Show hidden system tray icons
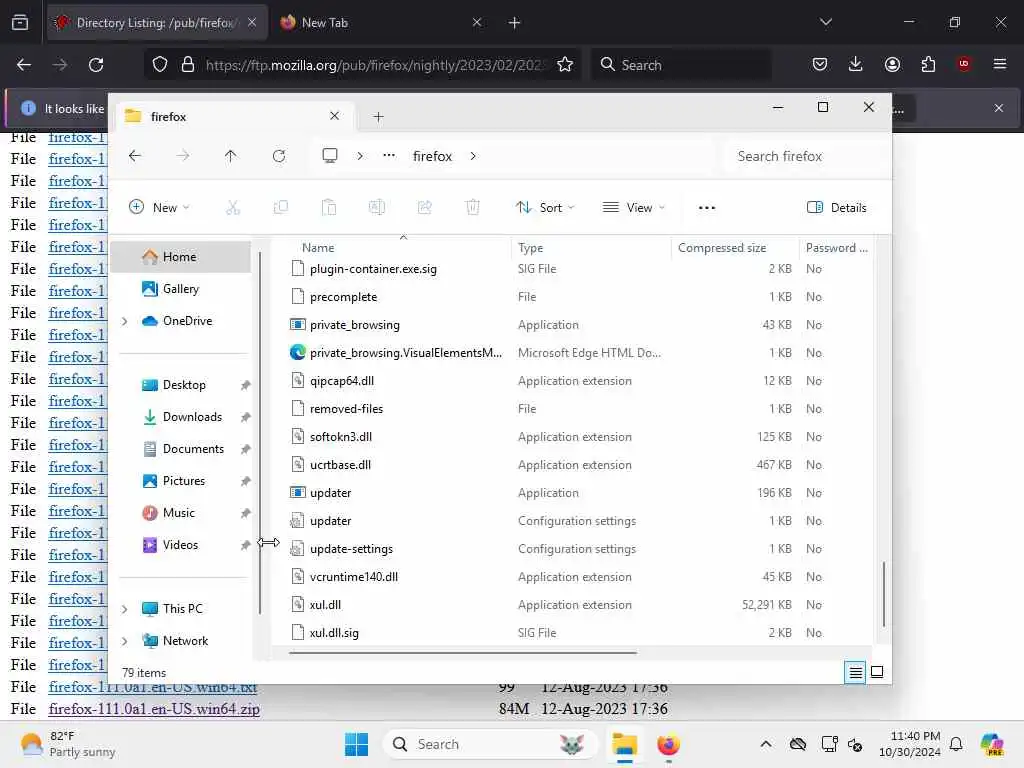The image size is (1024, 768). pyautogui.click(x=766, y=744)
